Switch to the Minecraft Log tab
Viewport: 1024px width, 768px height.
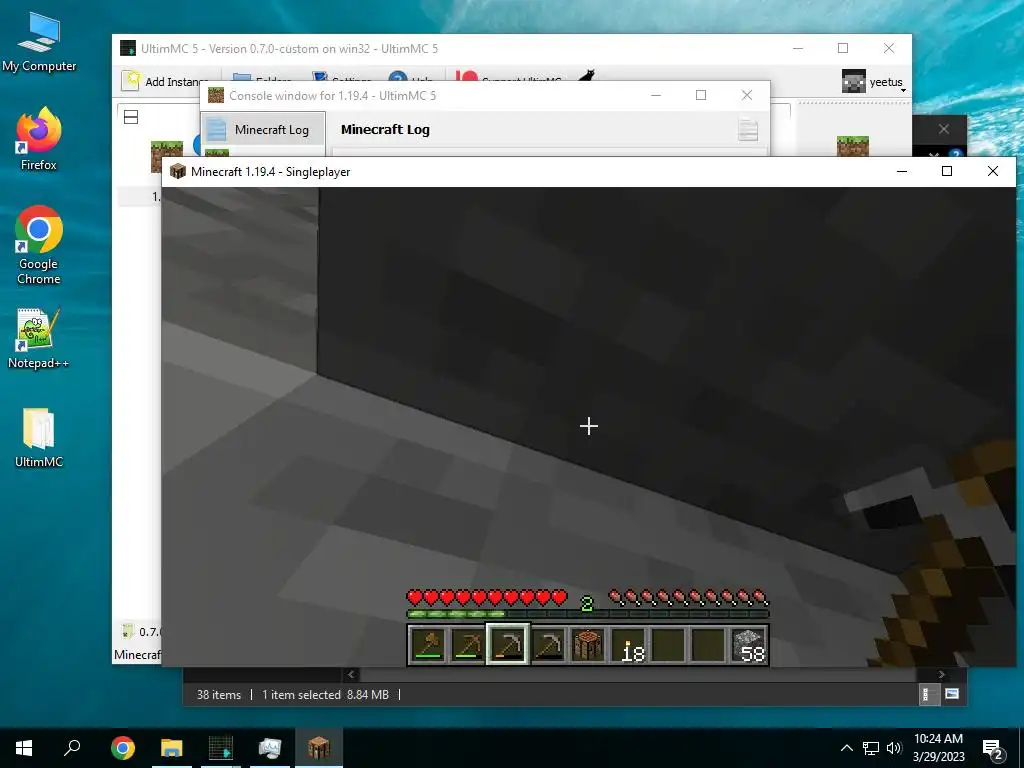click(x=263, y=129)
